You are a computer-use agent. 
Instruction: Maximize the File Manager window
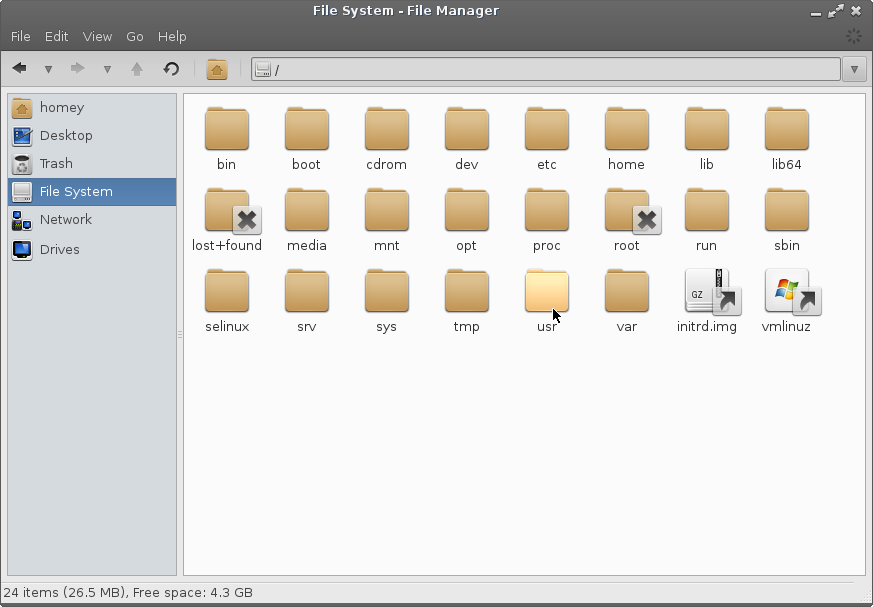(x=836, y=11)
